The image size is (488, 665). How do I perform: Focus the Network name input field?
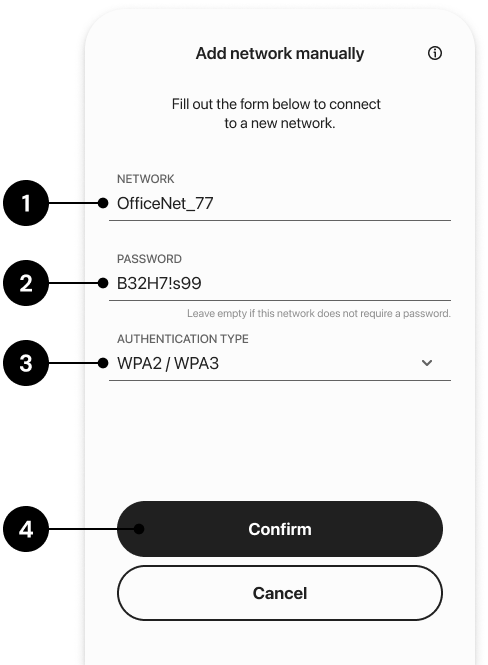[280, 204]
